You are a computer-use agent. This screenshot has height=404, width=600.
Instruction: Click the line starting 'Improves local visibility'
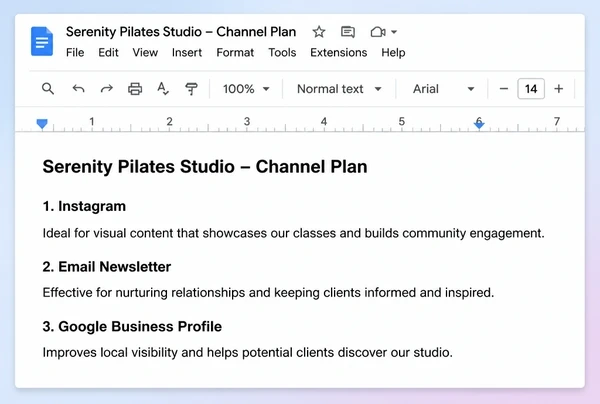248,352
